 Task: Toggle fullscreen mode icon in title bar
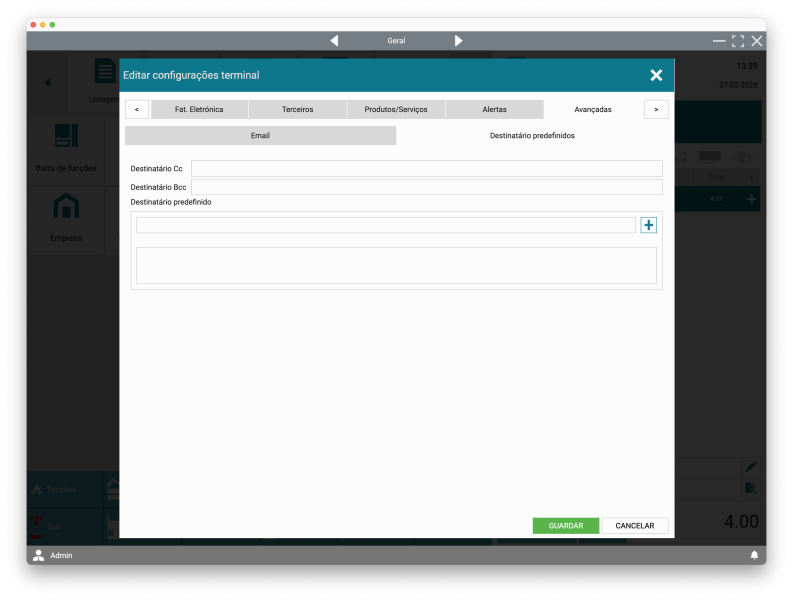pos(738,41)
